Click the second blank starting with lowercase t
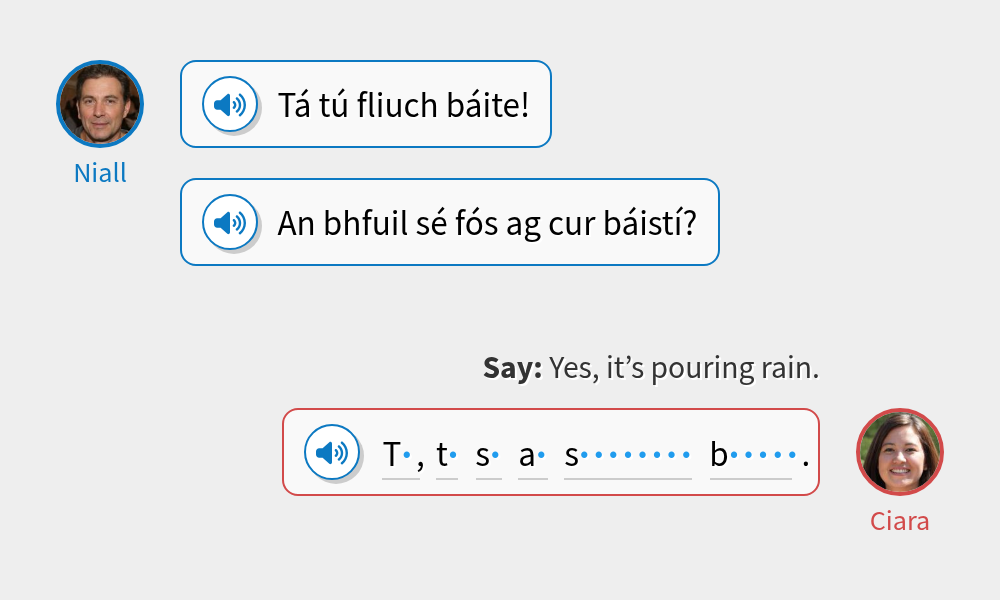1000x600 pixels. [447, 456]
